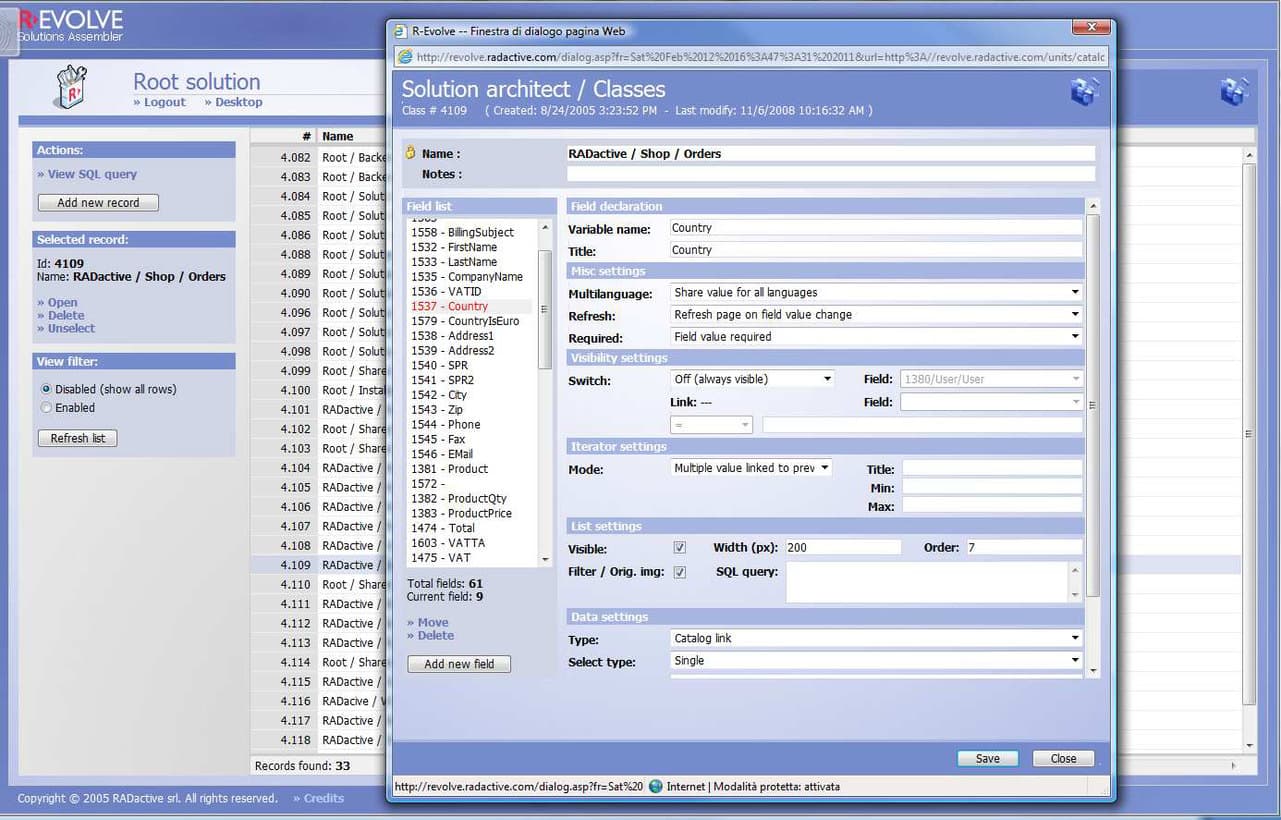Open the Multilanguage dropdown
Image resolution: width=1281 pixels, height=820 pixels.
pyautogui.click(x=876, y=293)
